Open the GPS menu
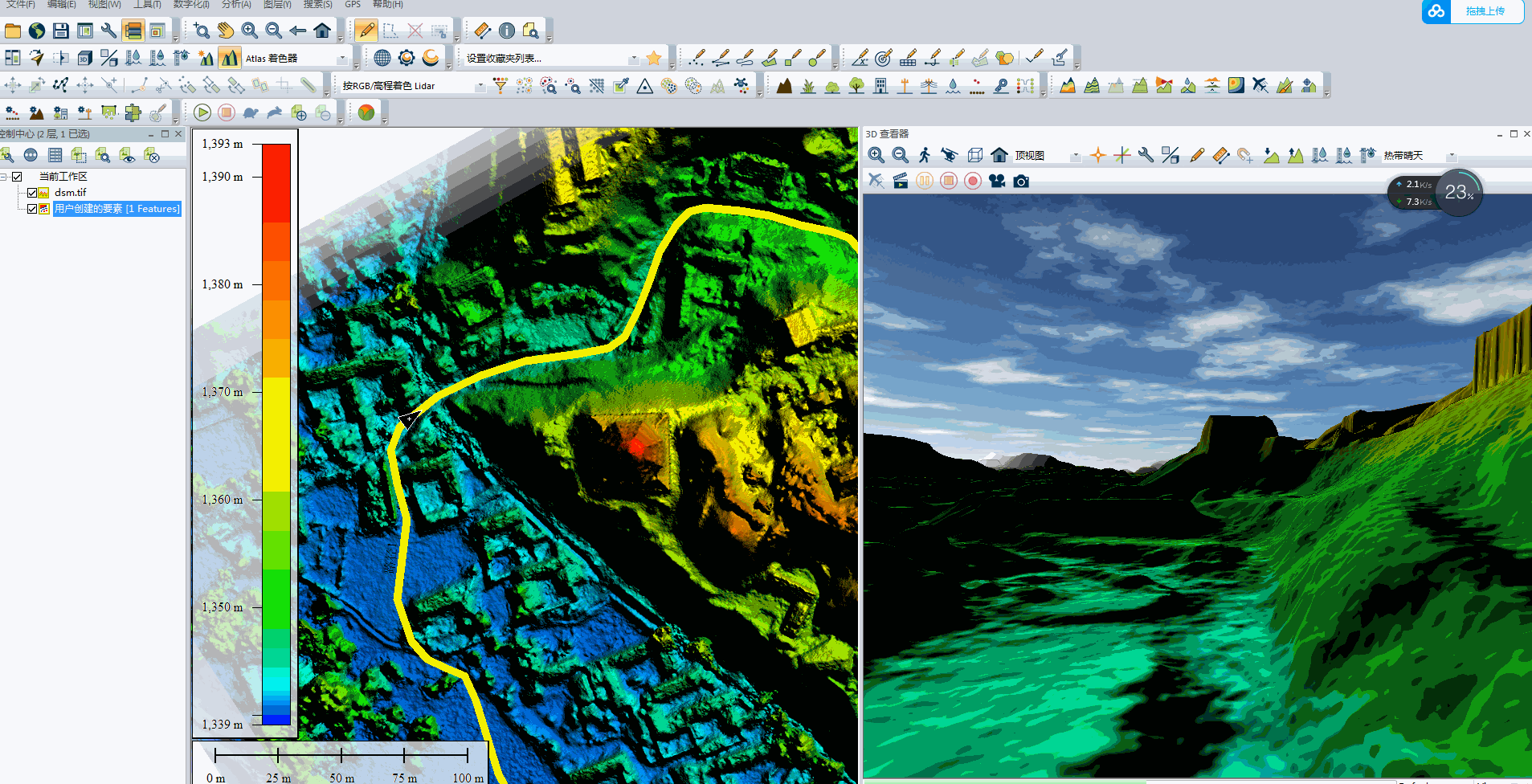Image resolution: width=1532 pixels, height=784 pixels. pyautogui.click(x=353, y=5)
